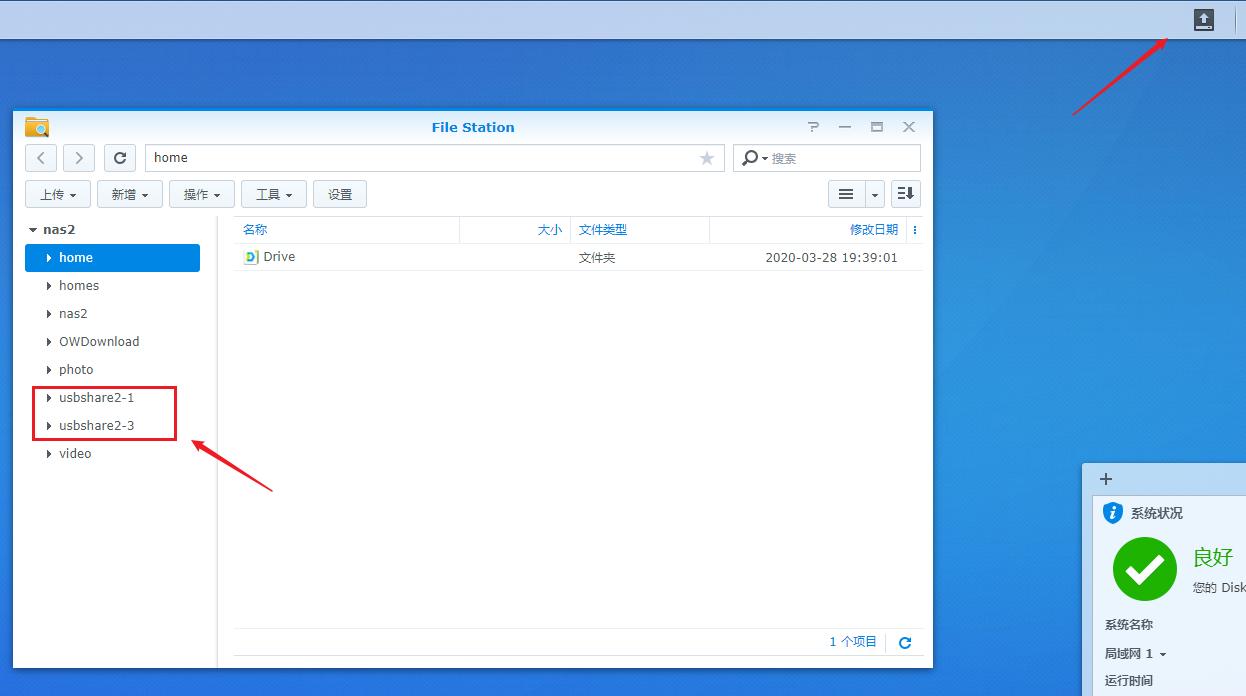Add a widget with the plus icon
This screenshot has height=696, width=1246.
click(x=1106, y=479)
